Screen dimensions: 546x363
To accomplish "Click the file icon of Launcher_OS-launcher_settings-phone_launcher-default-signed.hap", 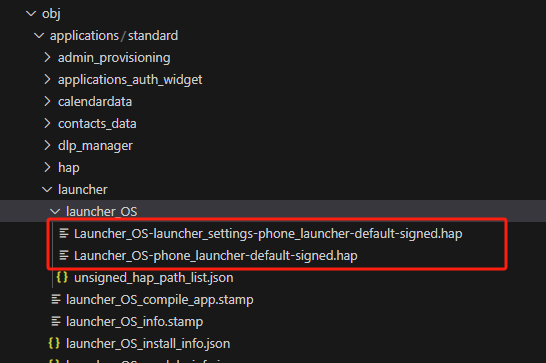I will [64, 233].
